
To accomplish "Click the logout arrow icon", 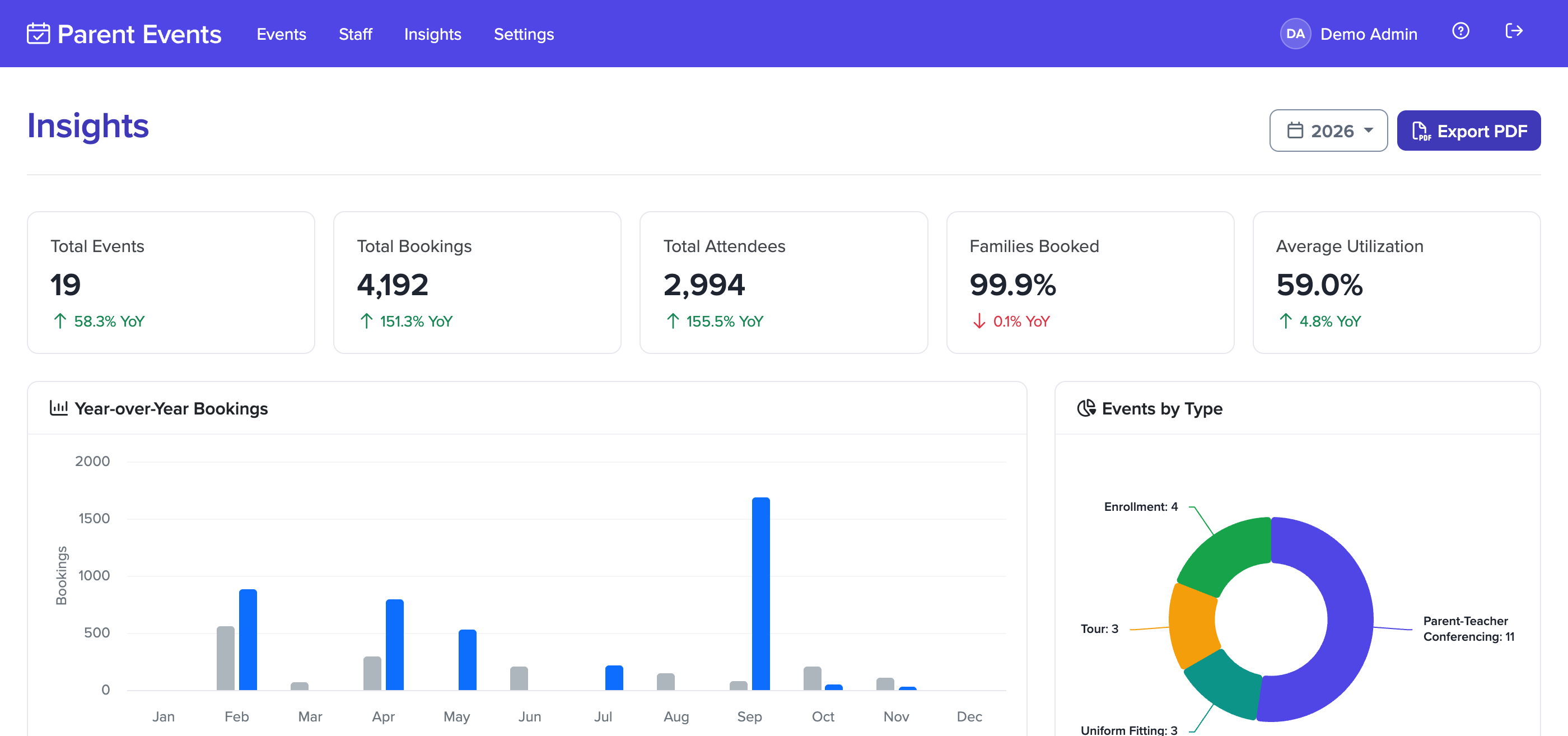I will 1514,31.
